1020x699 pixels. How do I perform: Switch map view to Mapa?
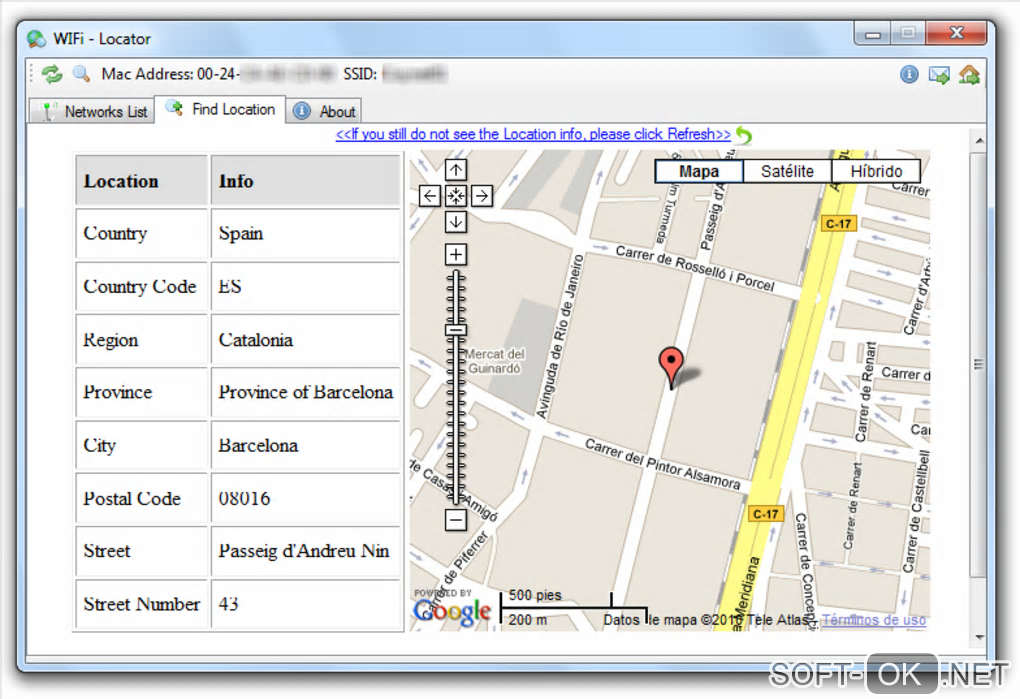(x=699, y=172)
